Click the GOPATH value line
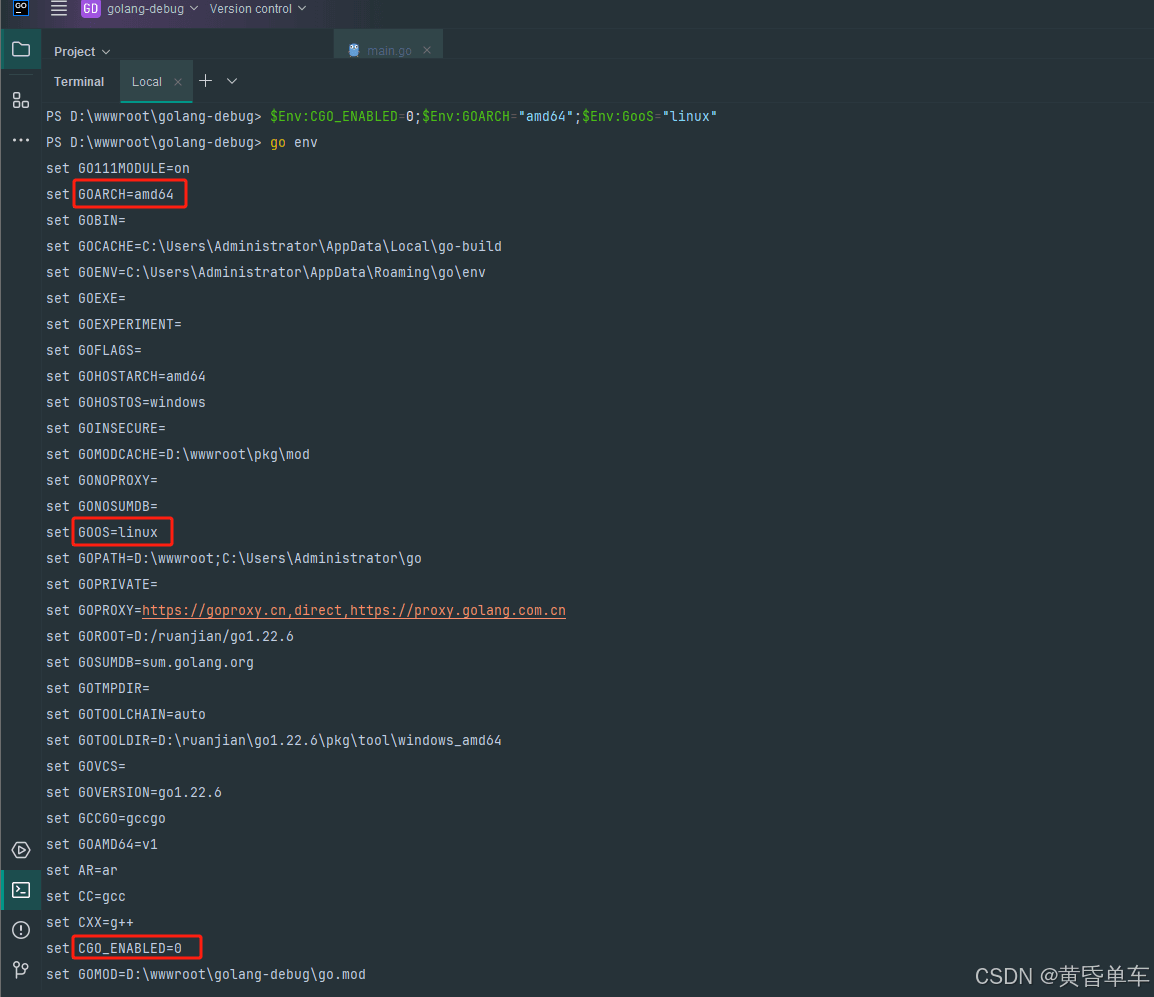Screen dimensions: 1154x997 tap(234, 558)
